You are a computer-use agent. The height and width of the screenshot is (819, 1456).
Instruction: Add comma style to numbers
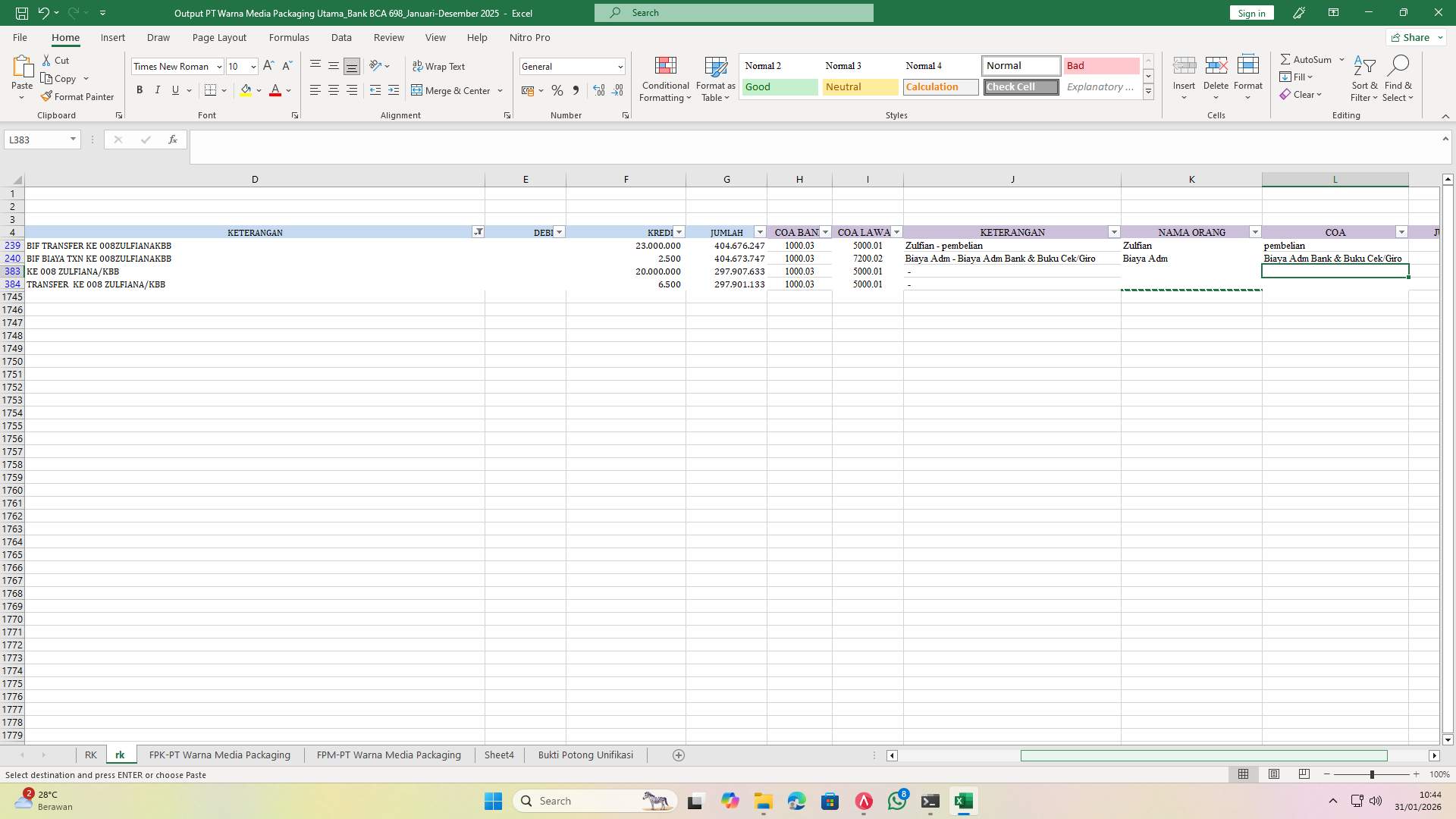(576, 90)
